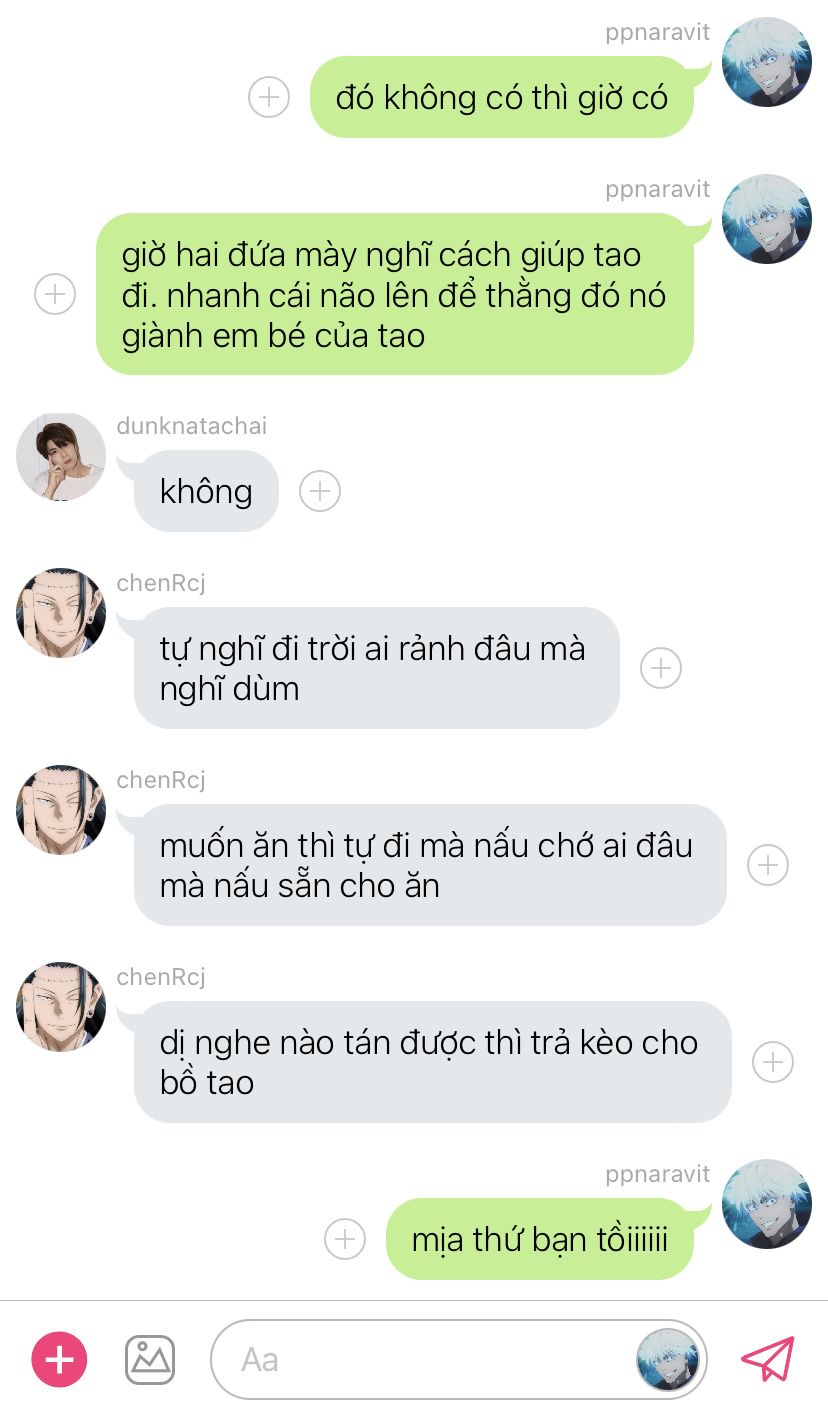Screen dimensions: 828x1415
Task: Tap the avatar inside the message input
Action: click(x=666, y=1360)
